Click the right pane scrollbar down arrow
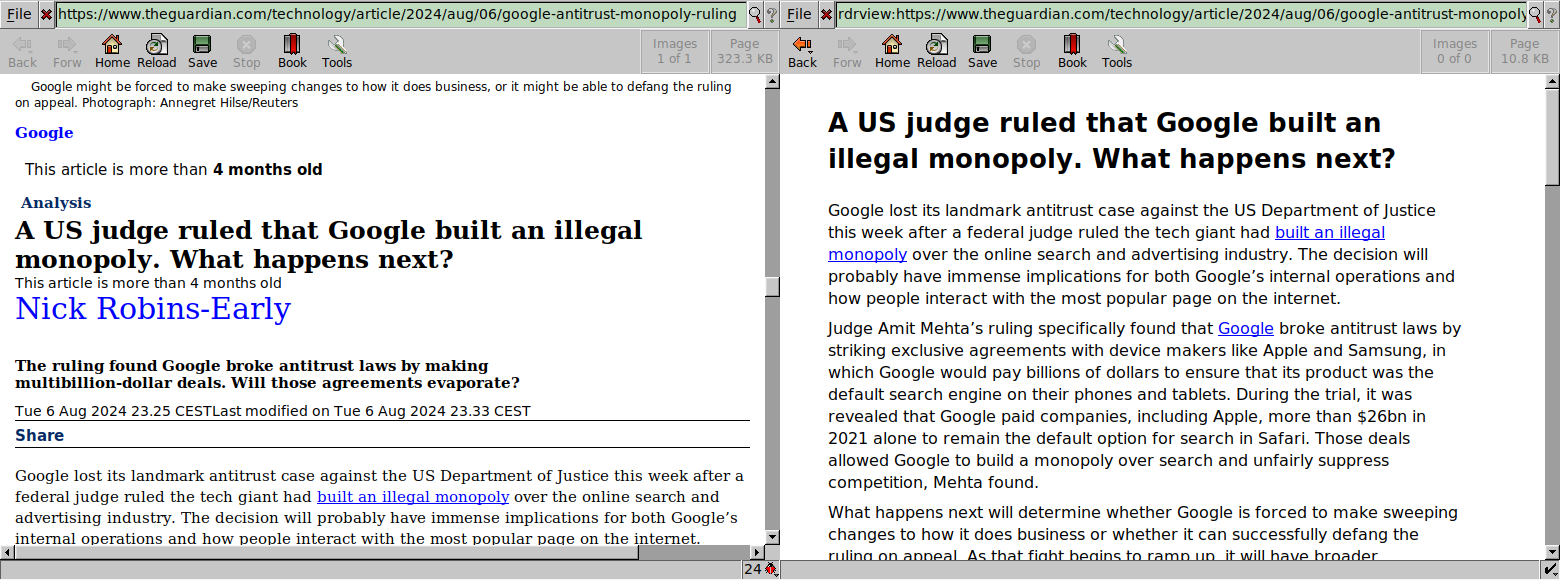 point(1552,552)
